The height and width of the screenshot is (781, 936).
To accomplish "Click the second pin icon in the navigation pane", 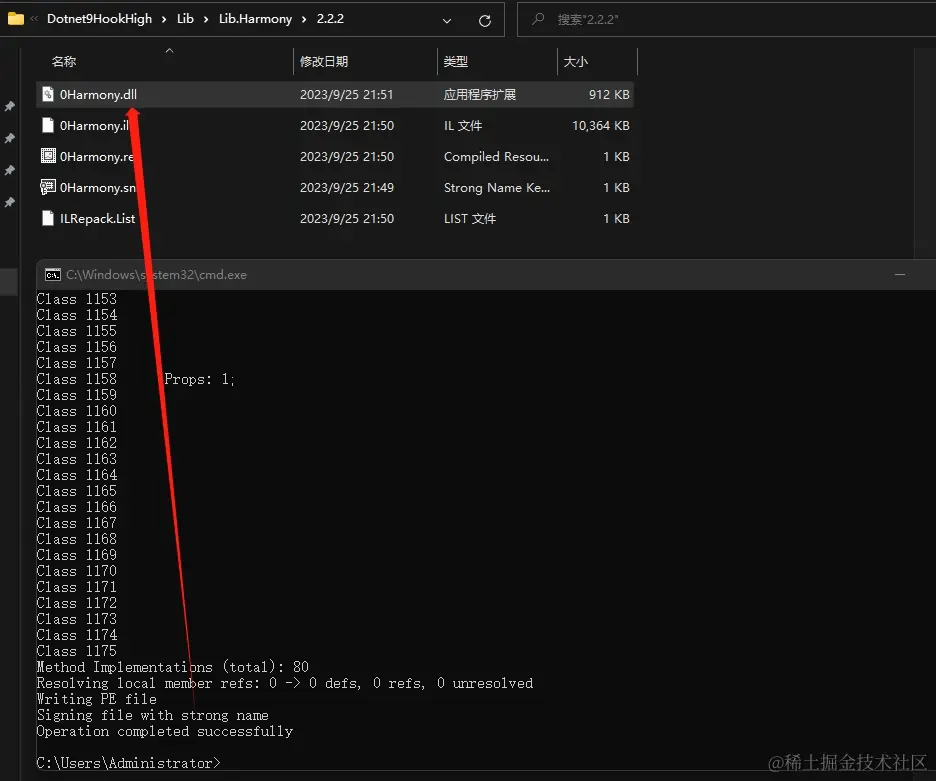I will point(10,138).
